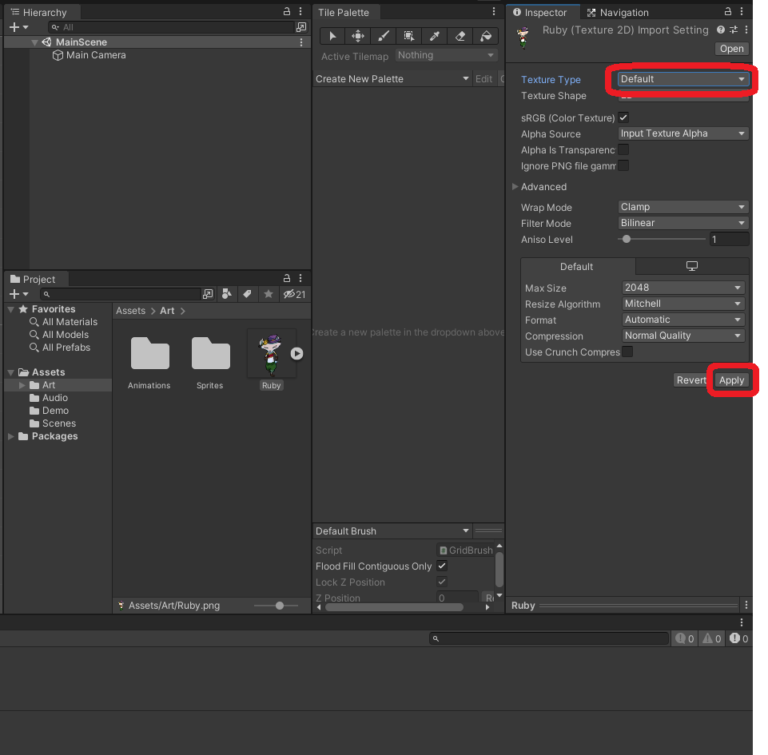Image resolution: width=768 pixels, height=755 pixels.
Task: Select the Tile Palette tab
Action: tap(343, 13)
